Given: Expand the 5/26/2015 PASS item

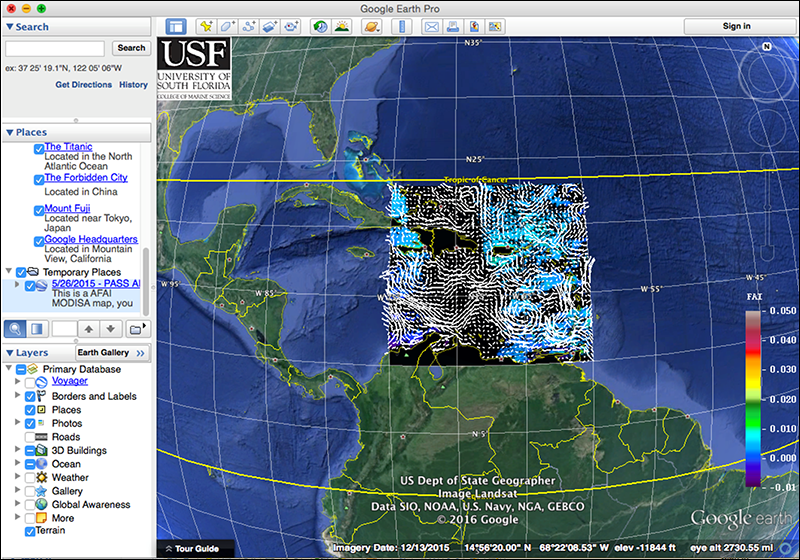Looking at the screenshot, I should (x=17, y=285).
